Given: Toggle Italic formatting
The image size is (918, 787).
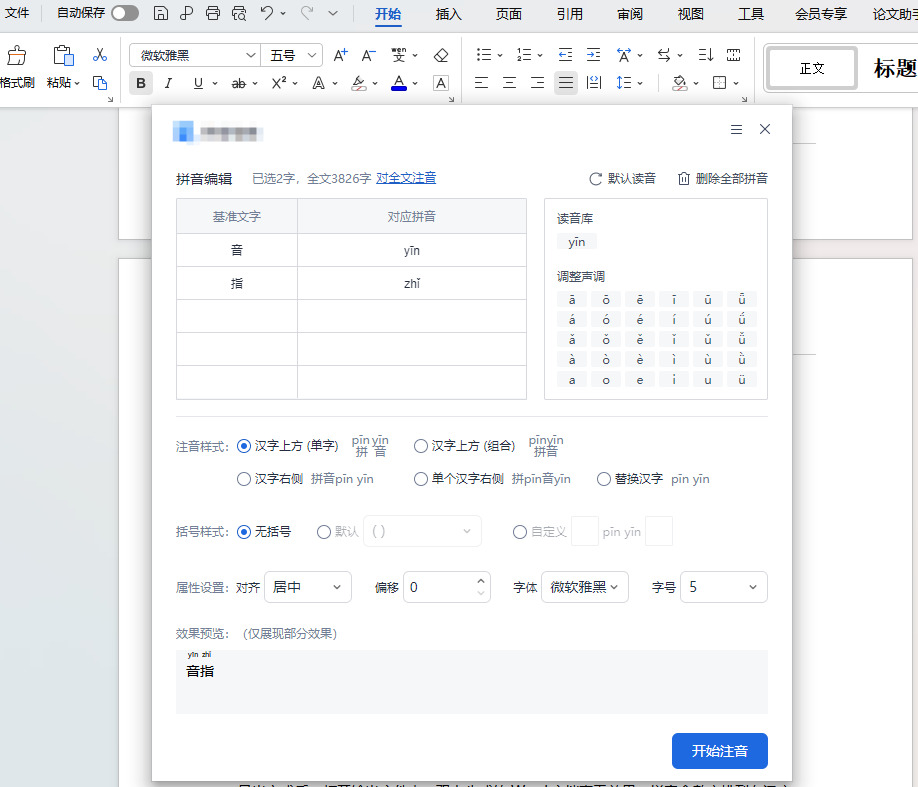Looking at the screenshot, I should click(169, 83).
